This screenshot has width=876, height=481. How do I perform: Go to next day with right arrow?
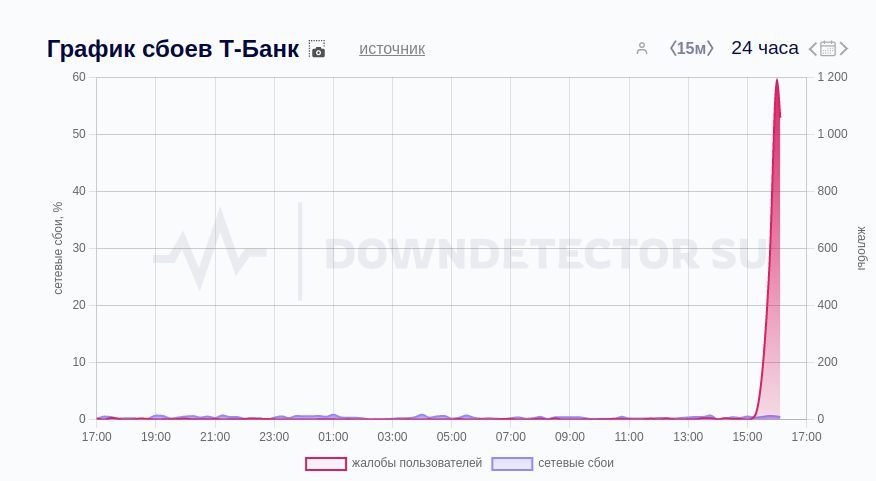coord(844,48)
